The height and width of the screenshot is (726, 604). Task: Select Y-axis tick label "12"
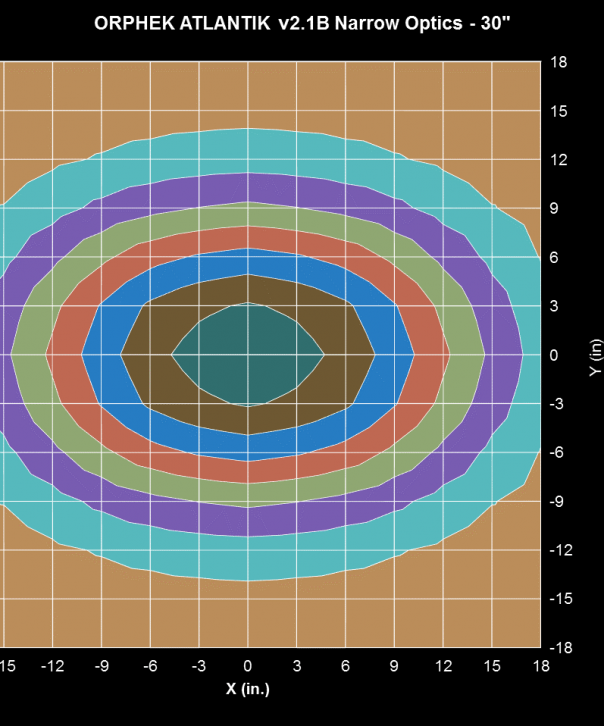(x=559, y=160)
